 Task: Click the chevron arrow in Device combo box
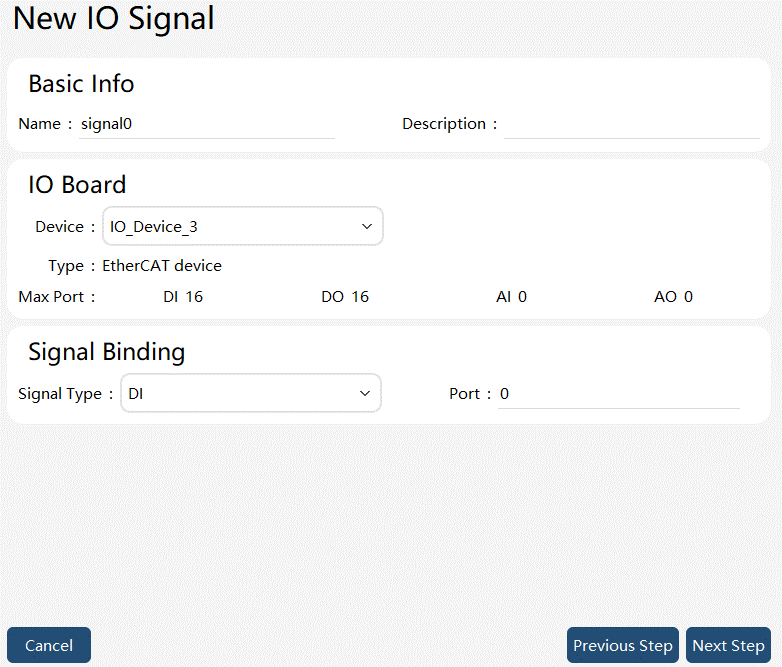[x=367, y=226]
